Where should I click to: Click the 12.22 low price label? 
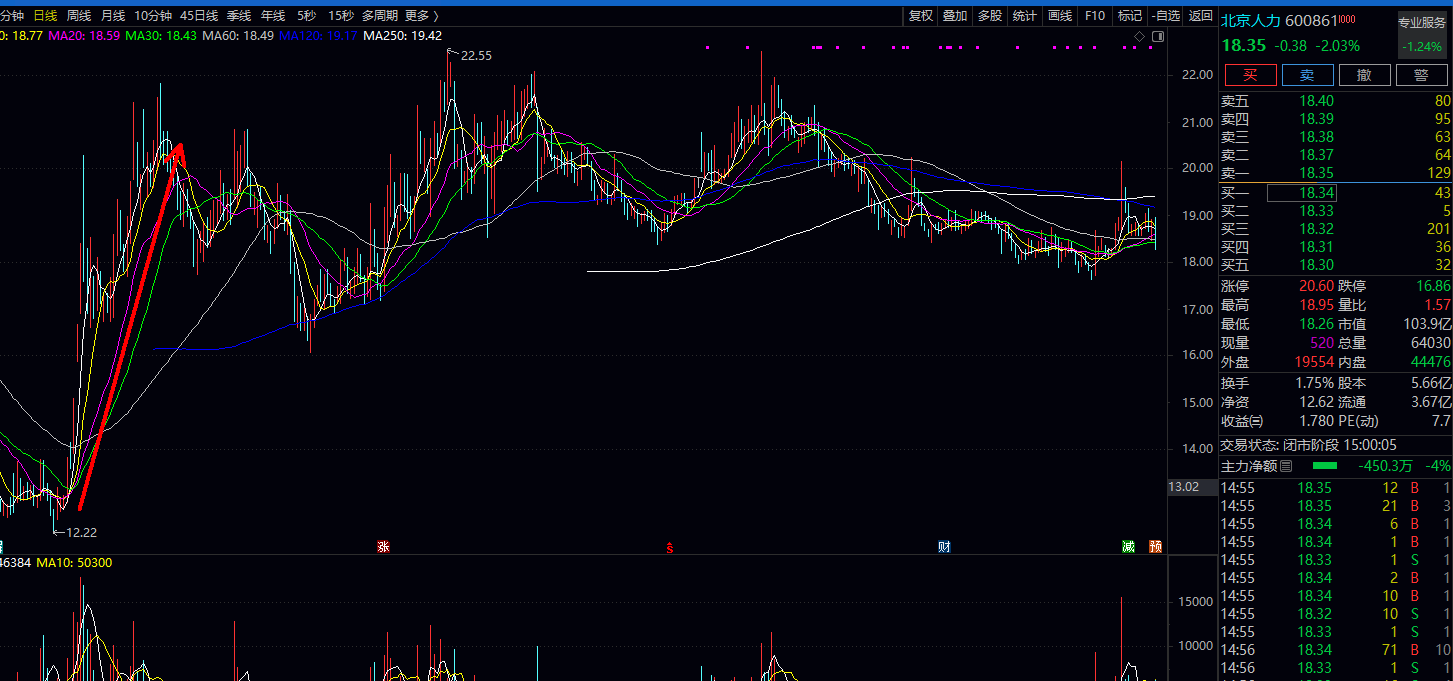point(81,532)
